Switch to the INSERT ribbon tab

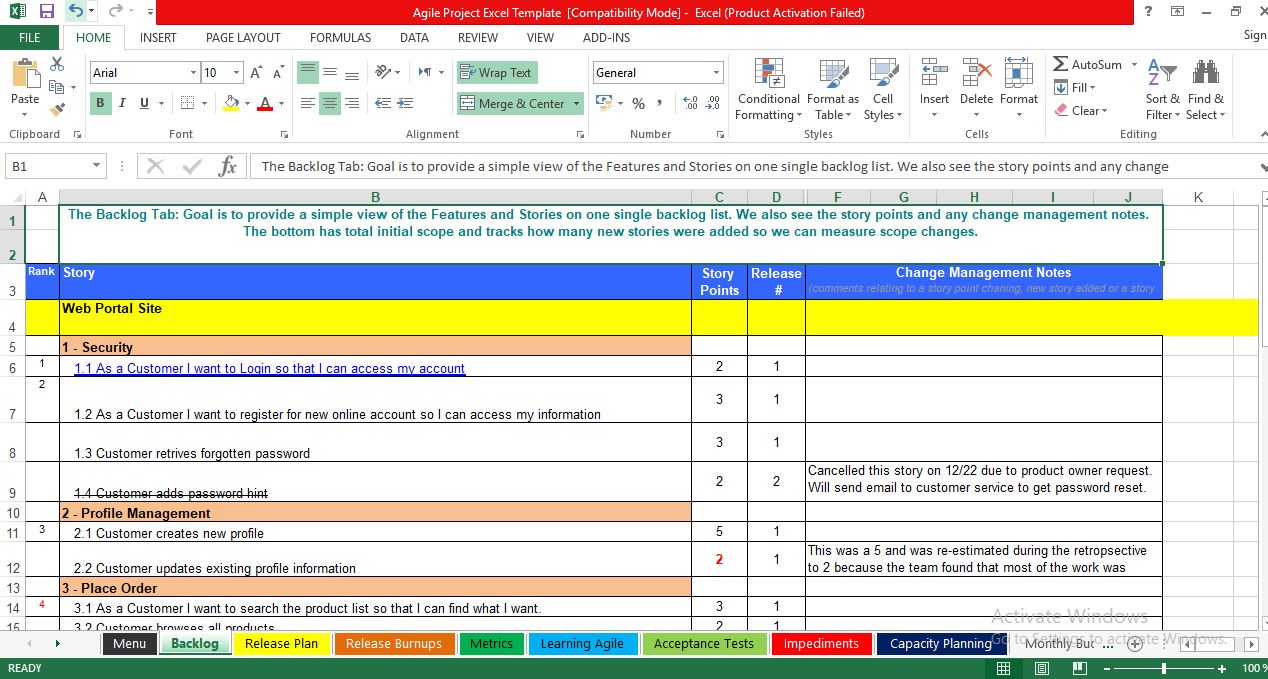[158, 38]
